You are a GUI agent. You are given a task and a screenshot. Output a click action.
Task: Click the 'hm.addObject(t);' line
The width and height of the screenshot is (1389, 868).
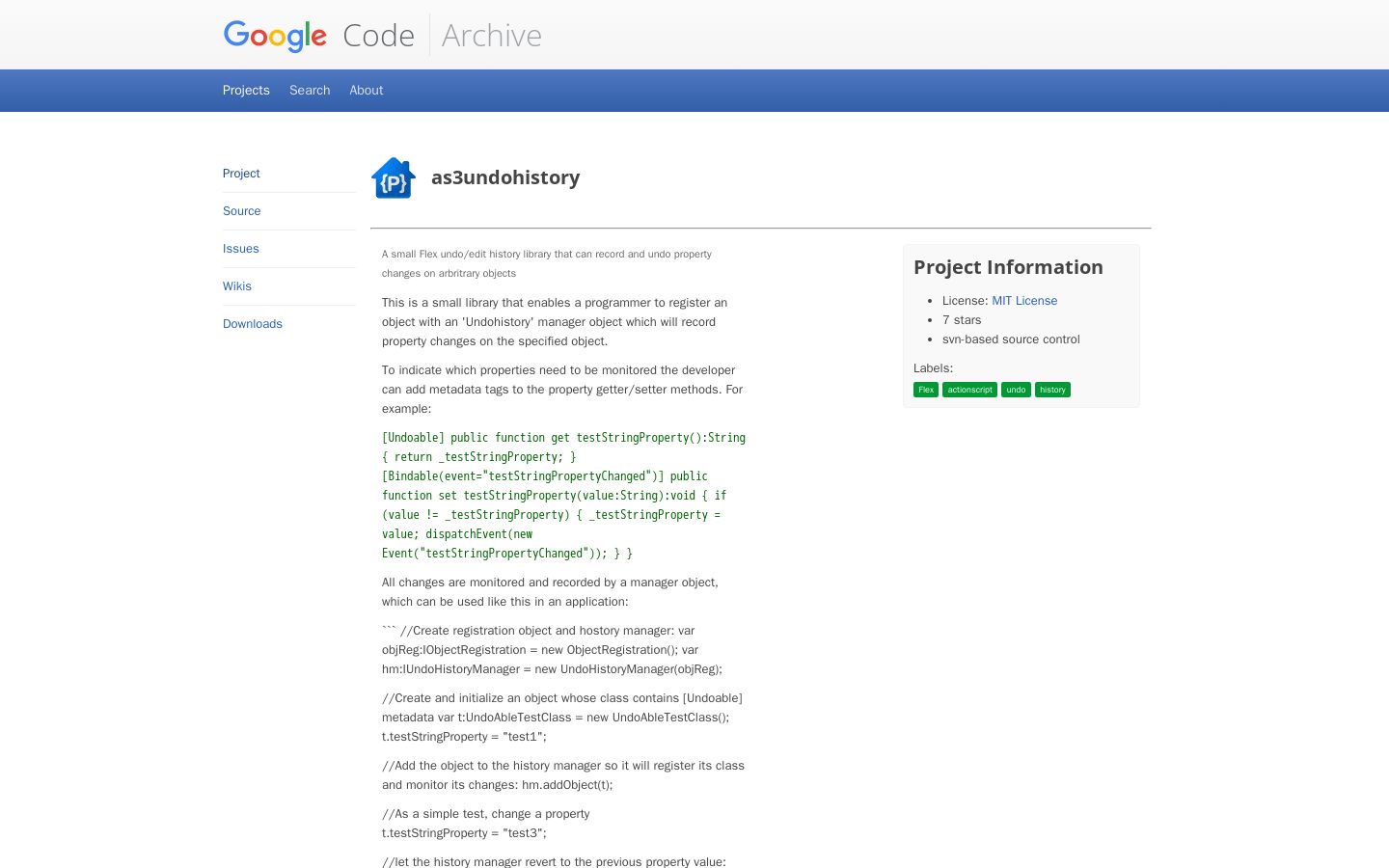(x=567, y=785)
